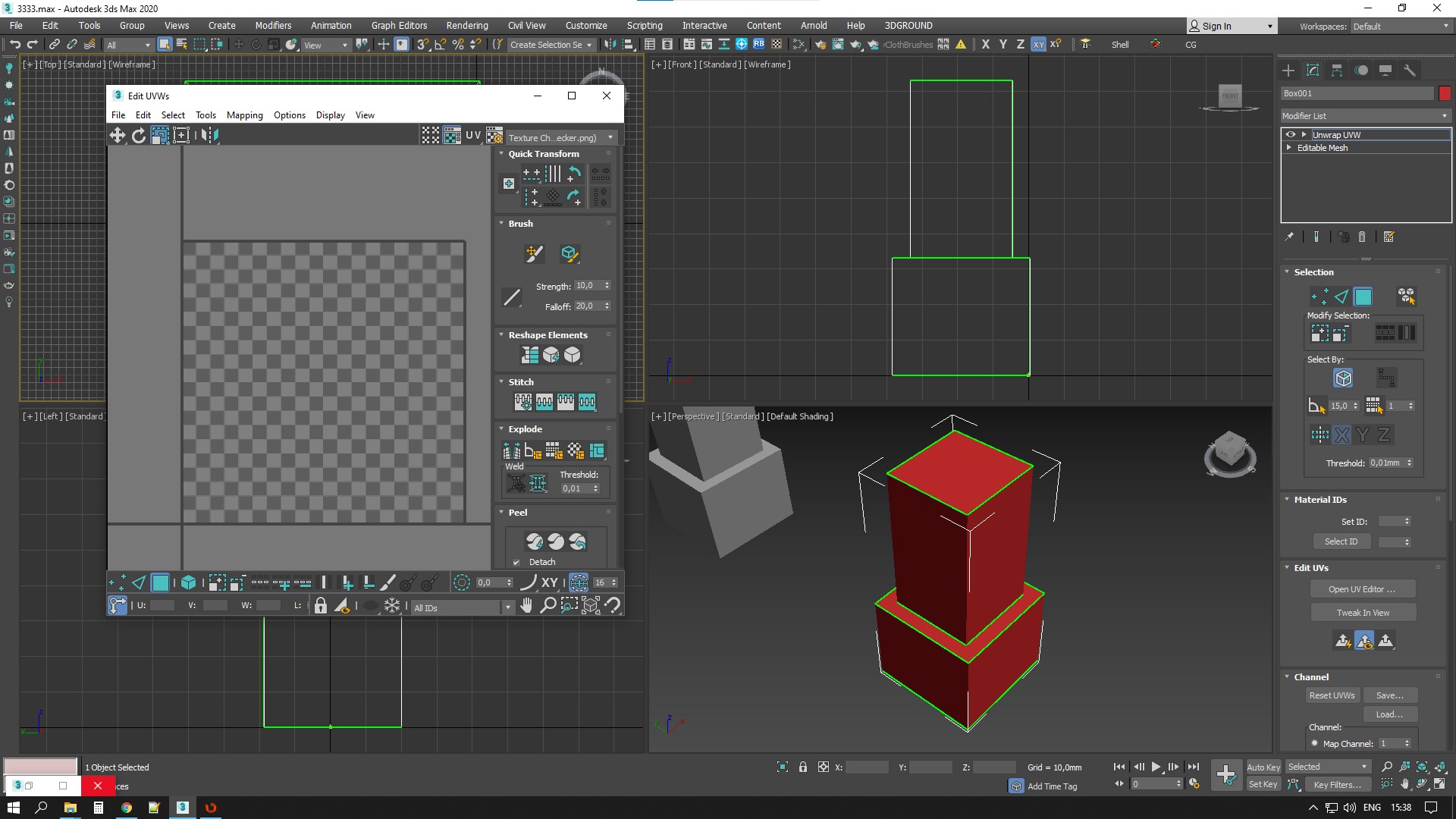1456x819 pixels.
Task: Click Box001 object color swatch
Action: [1445, 93]
